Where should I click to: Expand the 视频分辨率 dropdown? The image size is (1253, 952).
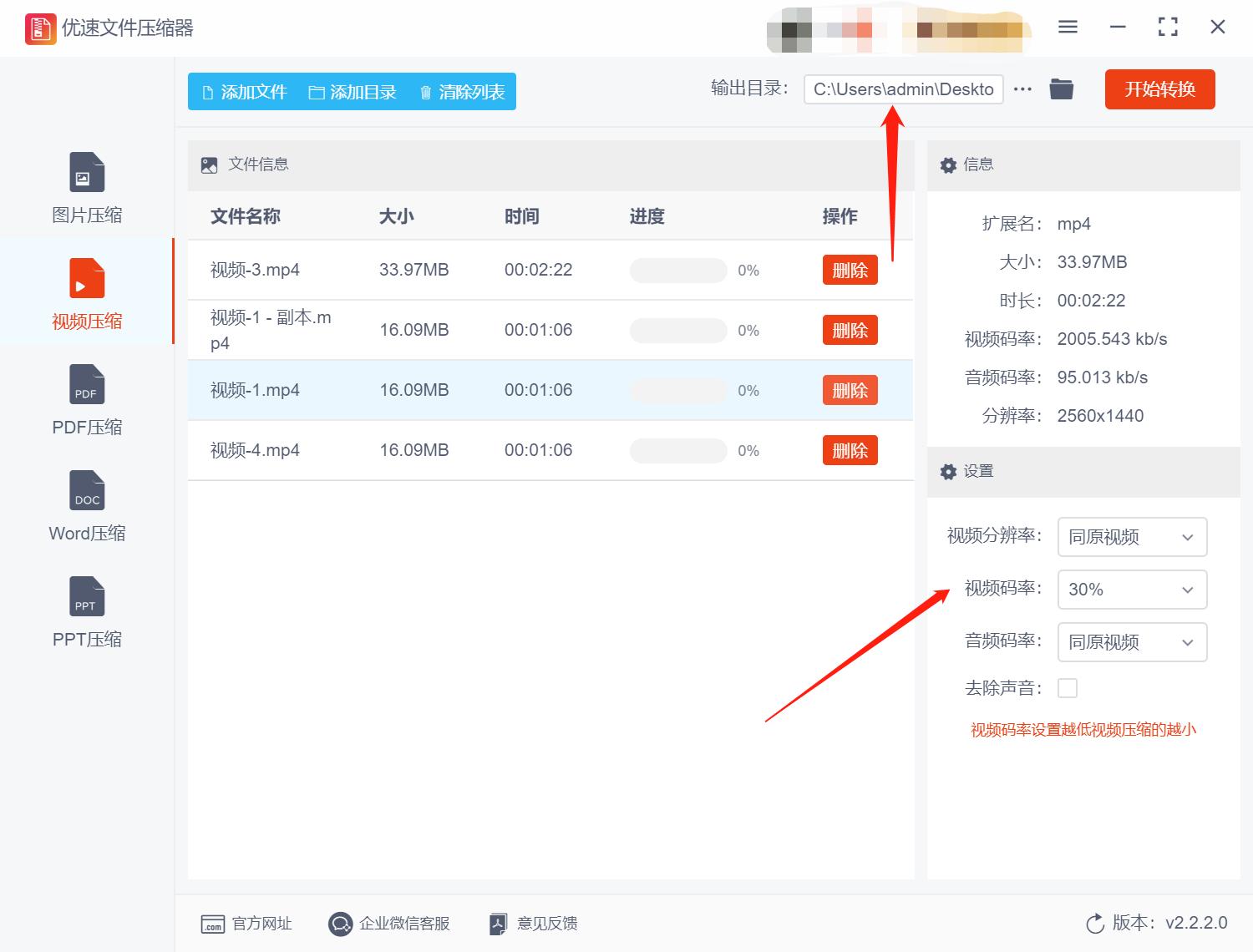1132,537
